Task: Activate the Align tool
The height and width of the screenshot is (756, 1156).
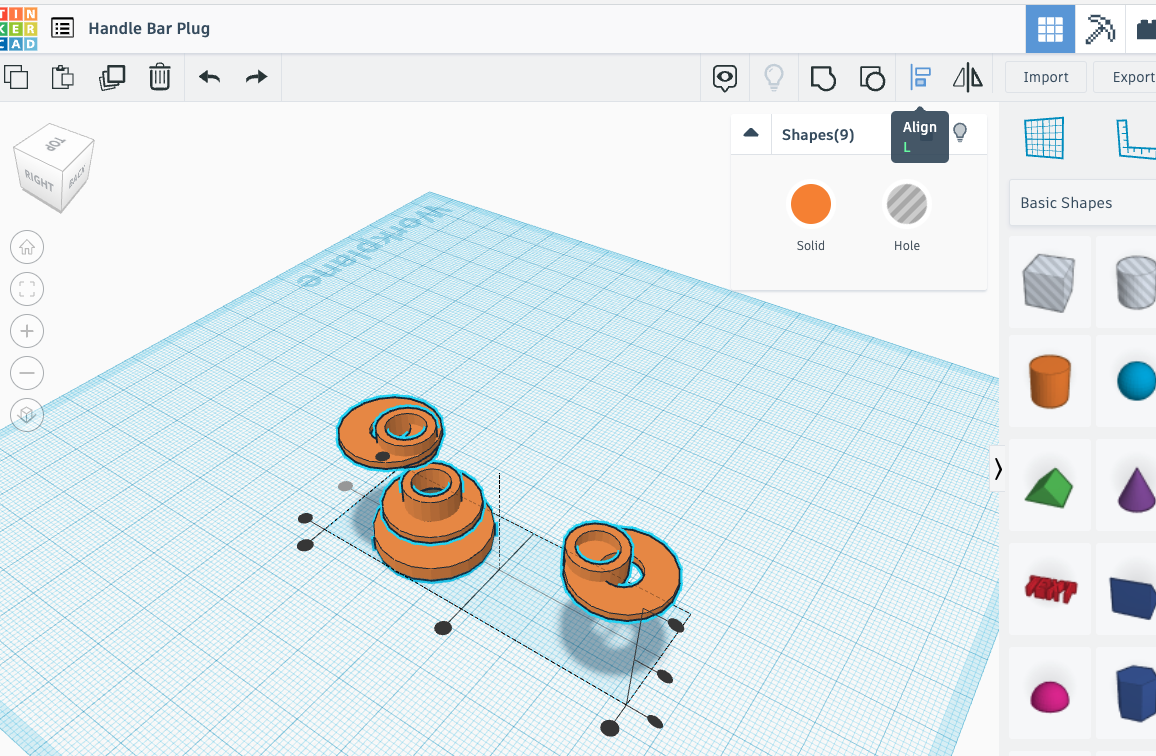Action: [920, 77]
